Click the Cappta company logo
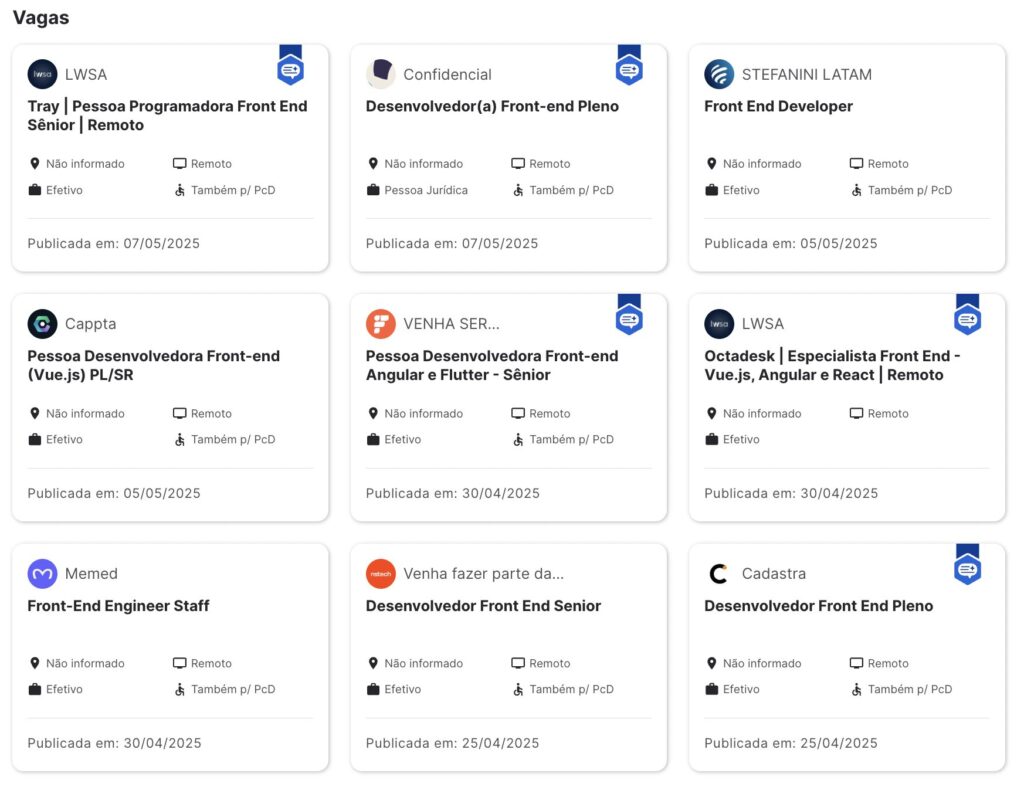The height and width of the screenshot is (787, 1024). pyautogui.click(x=42, y=324)
